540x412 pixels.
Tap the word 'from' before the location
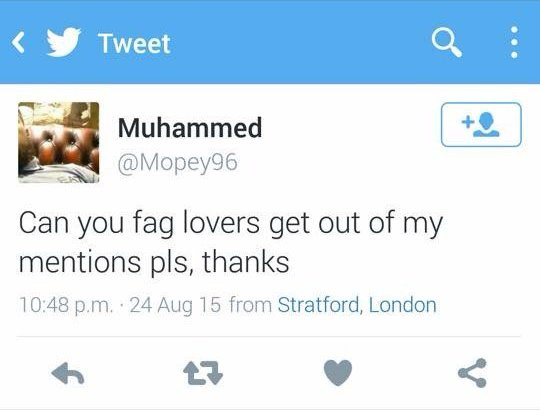click(250, 305)
